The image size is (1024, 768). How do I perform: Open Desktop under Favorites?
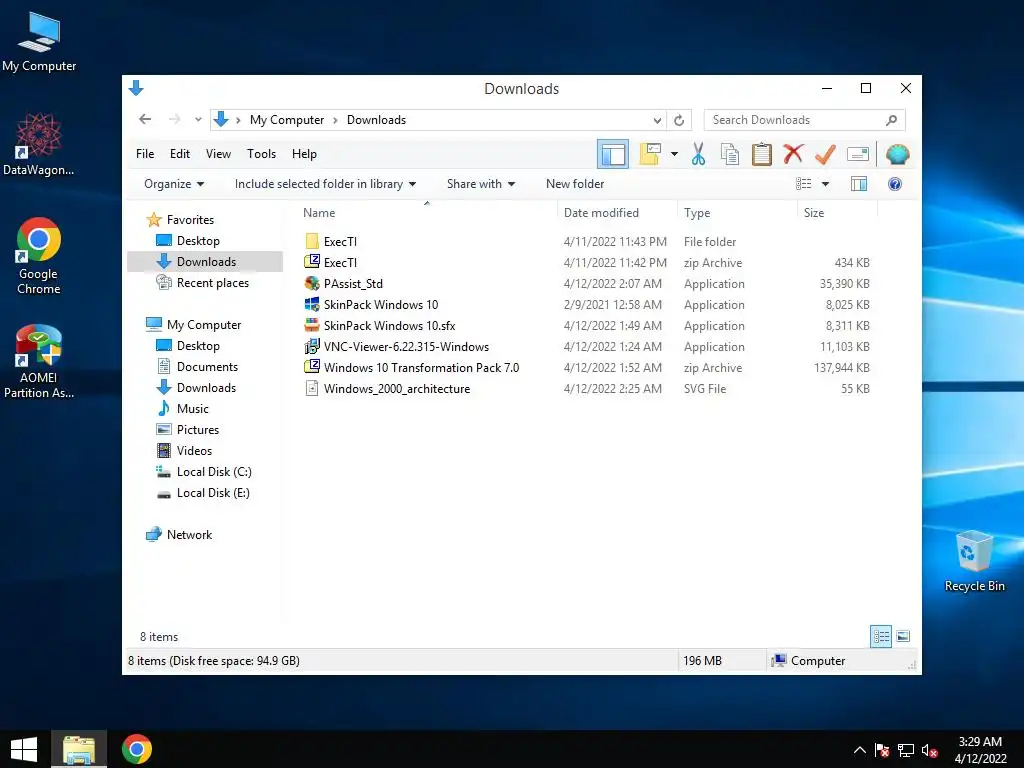coord(198,241)
